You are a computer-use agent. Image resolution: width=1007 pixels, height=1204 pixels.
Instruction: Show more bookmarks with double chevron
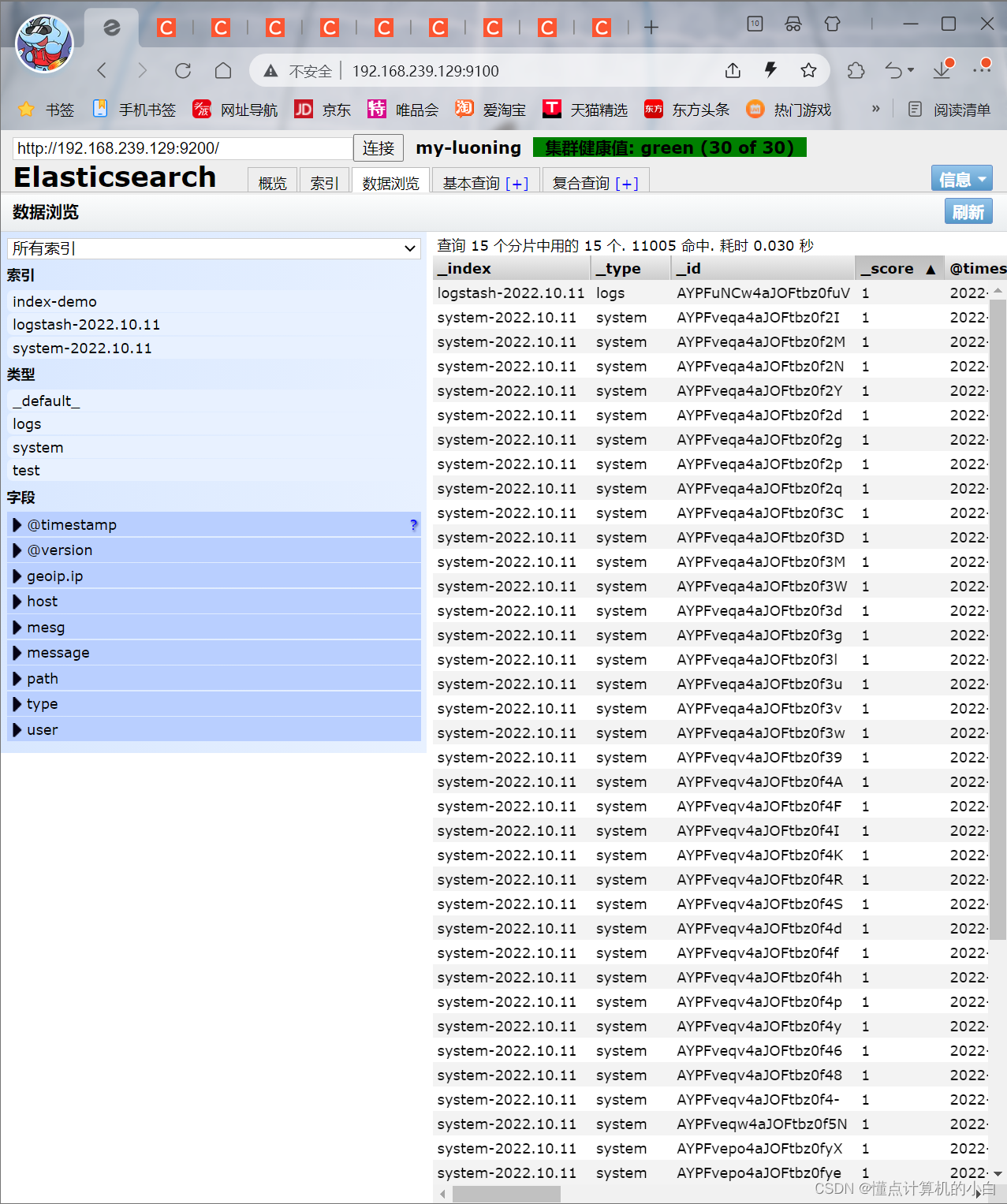(875, 109)
